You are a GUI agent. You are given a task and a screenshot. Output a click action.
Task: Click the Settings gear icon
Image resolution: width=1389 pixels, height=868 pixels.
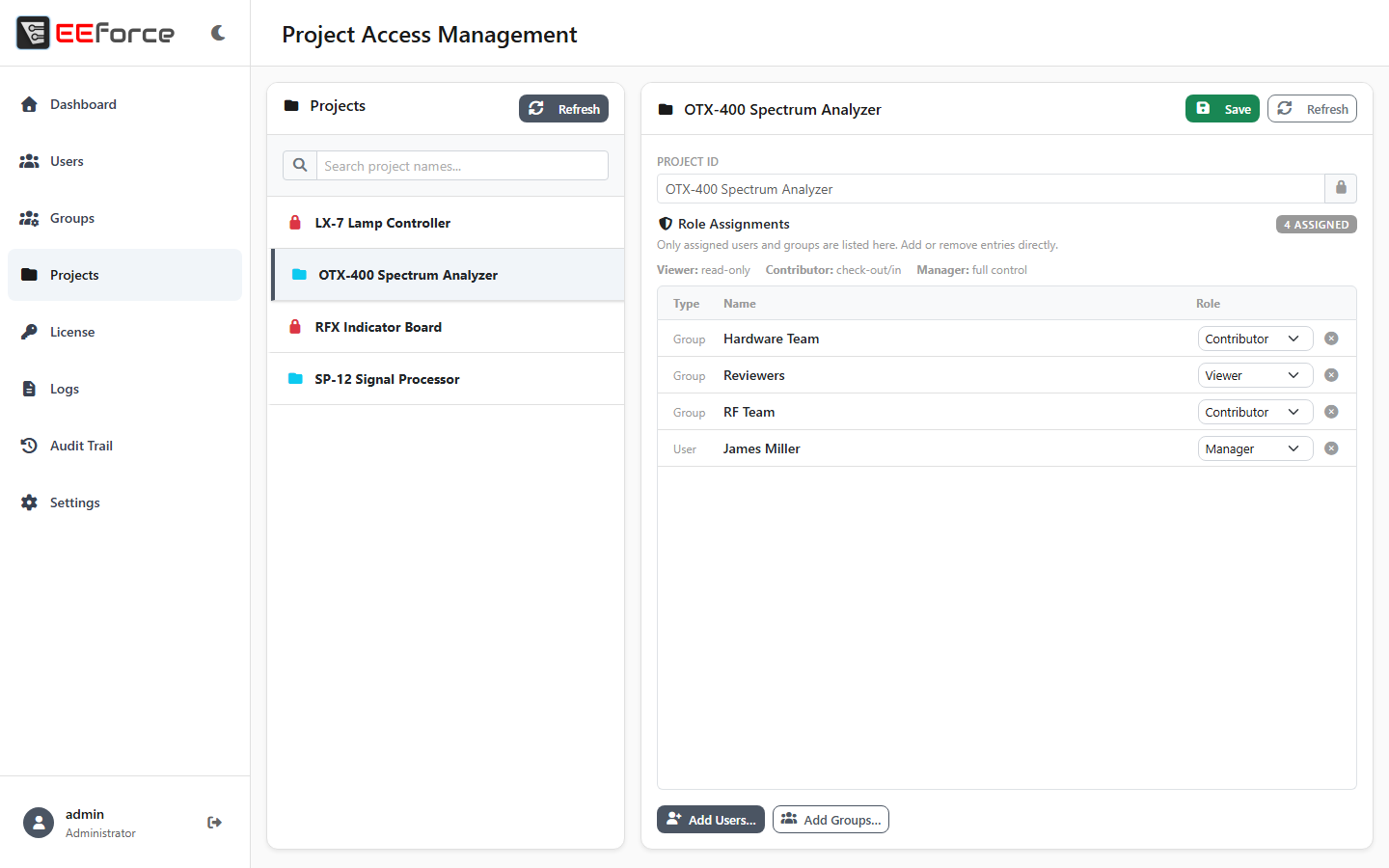pos(29,502)
